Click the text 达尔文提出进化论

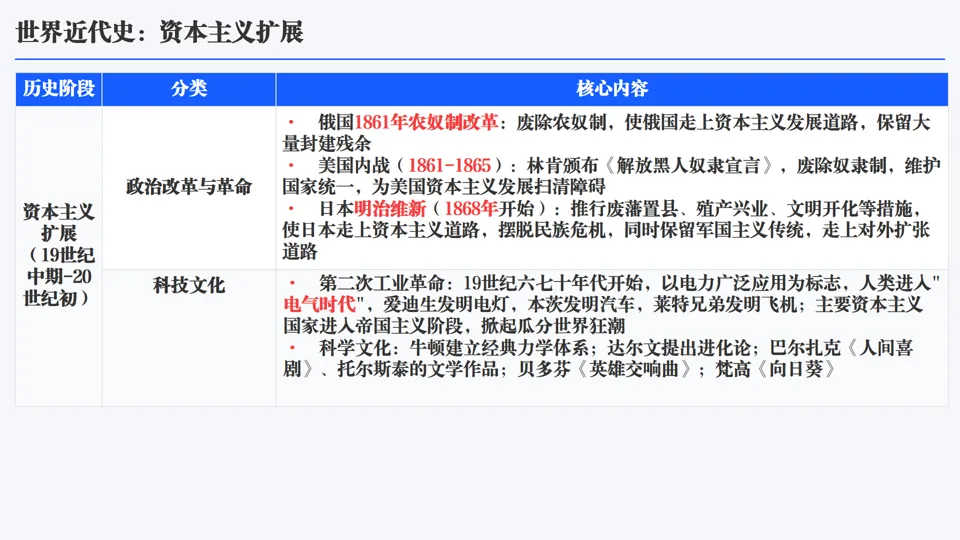[679, 348]
